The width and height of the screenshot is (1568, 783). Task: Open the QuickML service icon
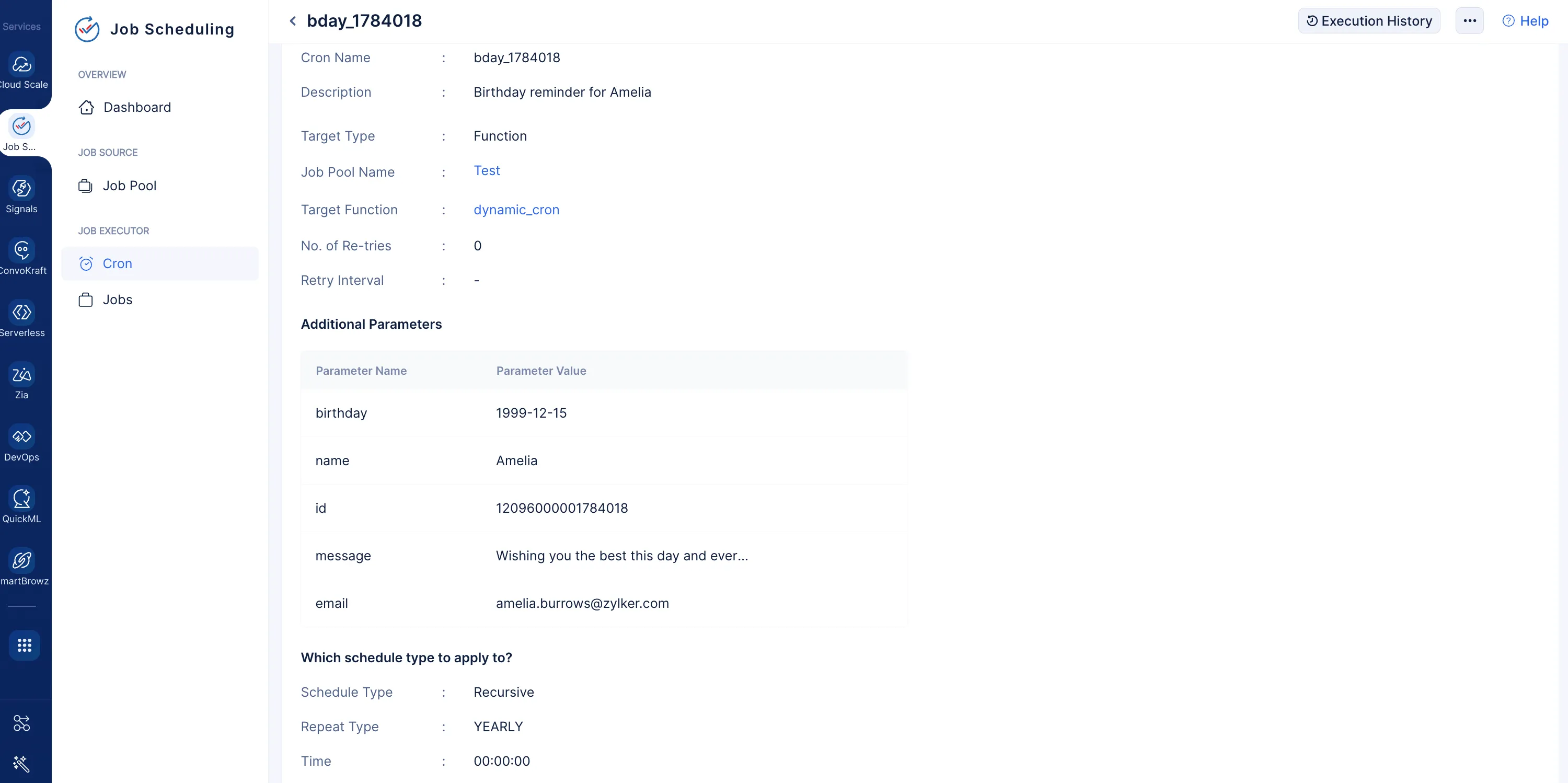pyautogui.click(x=22, y=499)
